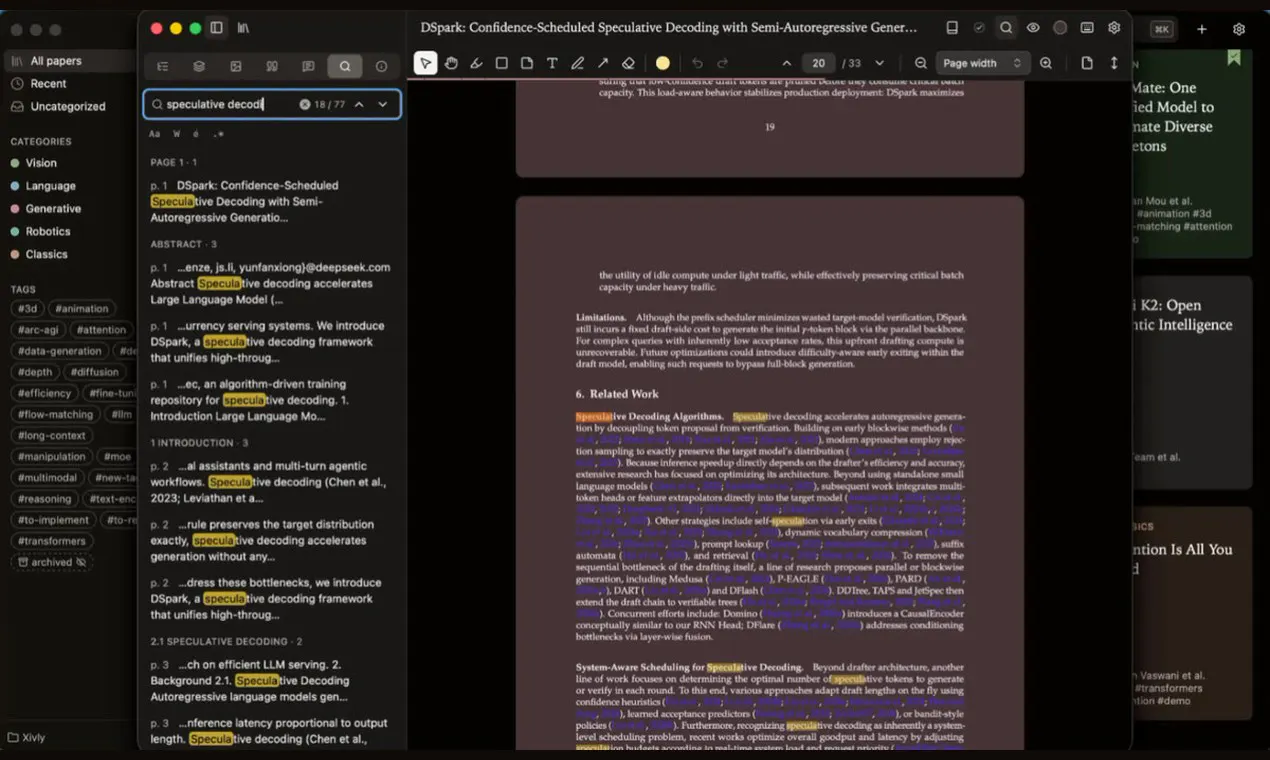Toggle the sidebar panel button
The width and height of the screenshot is (1270, 760).
click(x=217, y=28)
